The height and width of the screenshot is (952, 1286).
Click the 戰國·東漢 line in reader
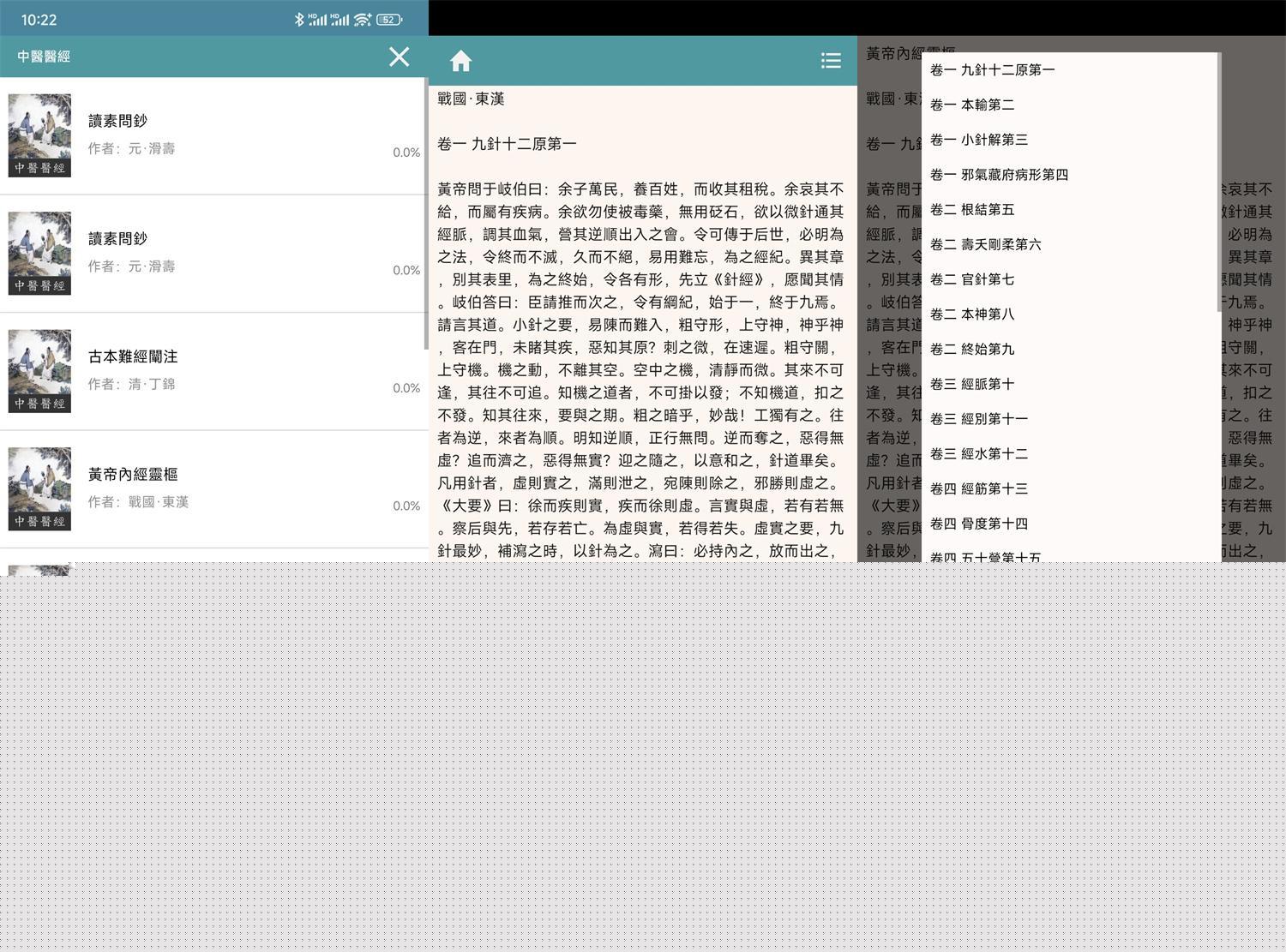[x=471, y=99]
